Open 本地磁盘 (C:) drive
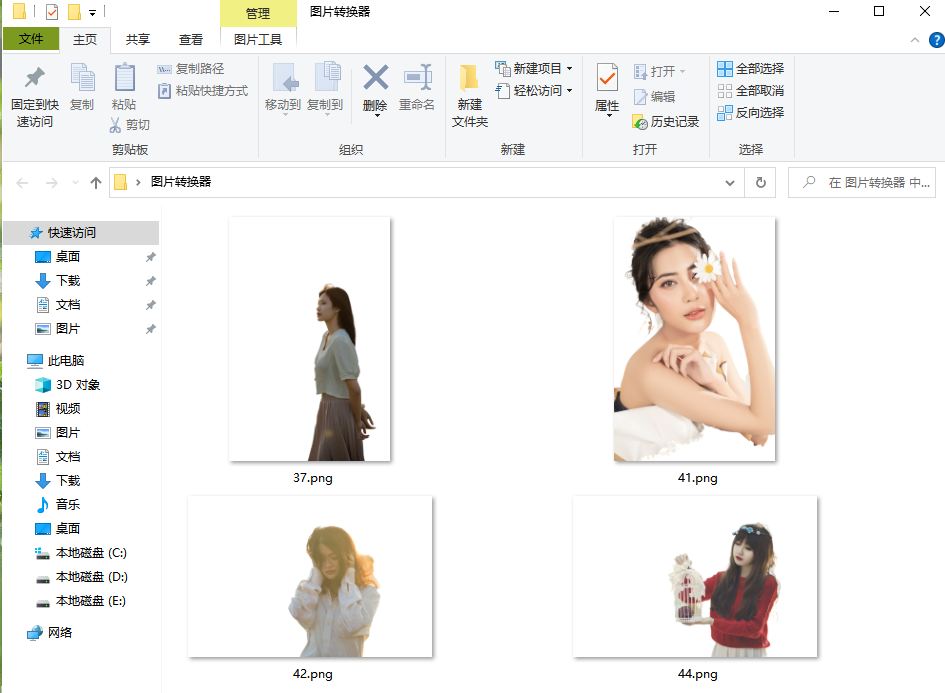Viewport: 945px width, 693px height. [81, 553]
